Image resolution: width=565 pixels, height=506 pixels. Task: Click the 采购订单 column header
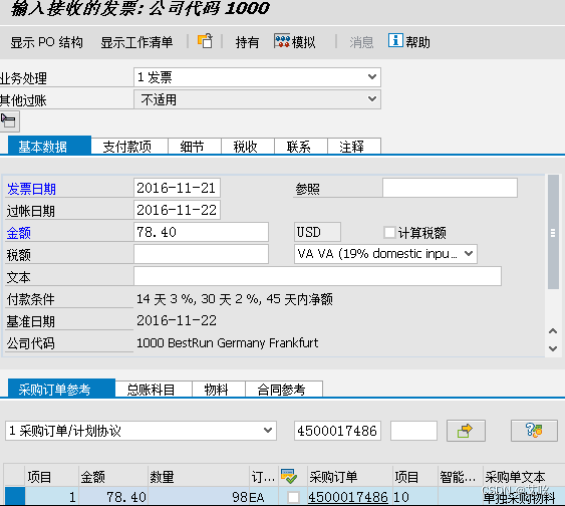[334, 477]
